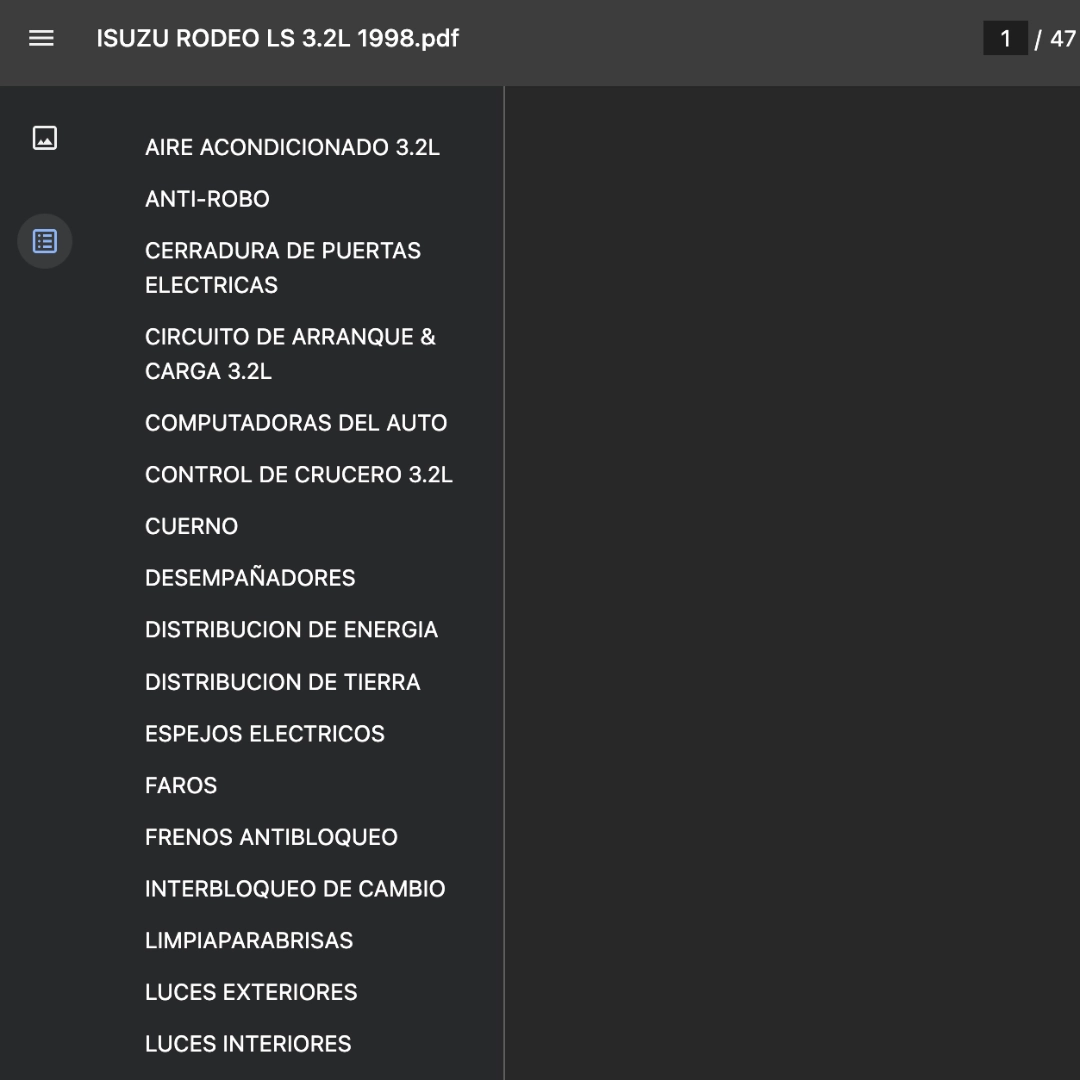The width and height of the screenshot is (1080, 1080).
Task: Open ESPEJOS ELECTRICOS bookmark
Action: tap(264, 734)
